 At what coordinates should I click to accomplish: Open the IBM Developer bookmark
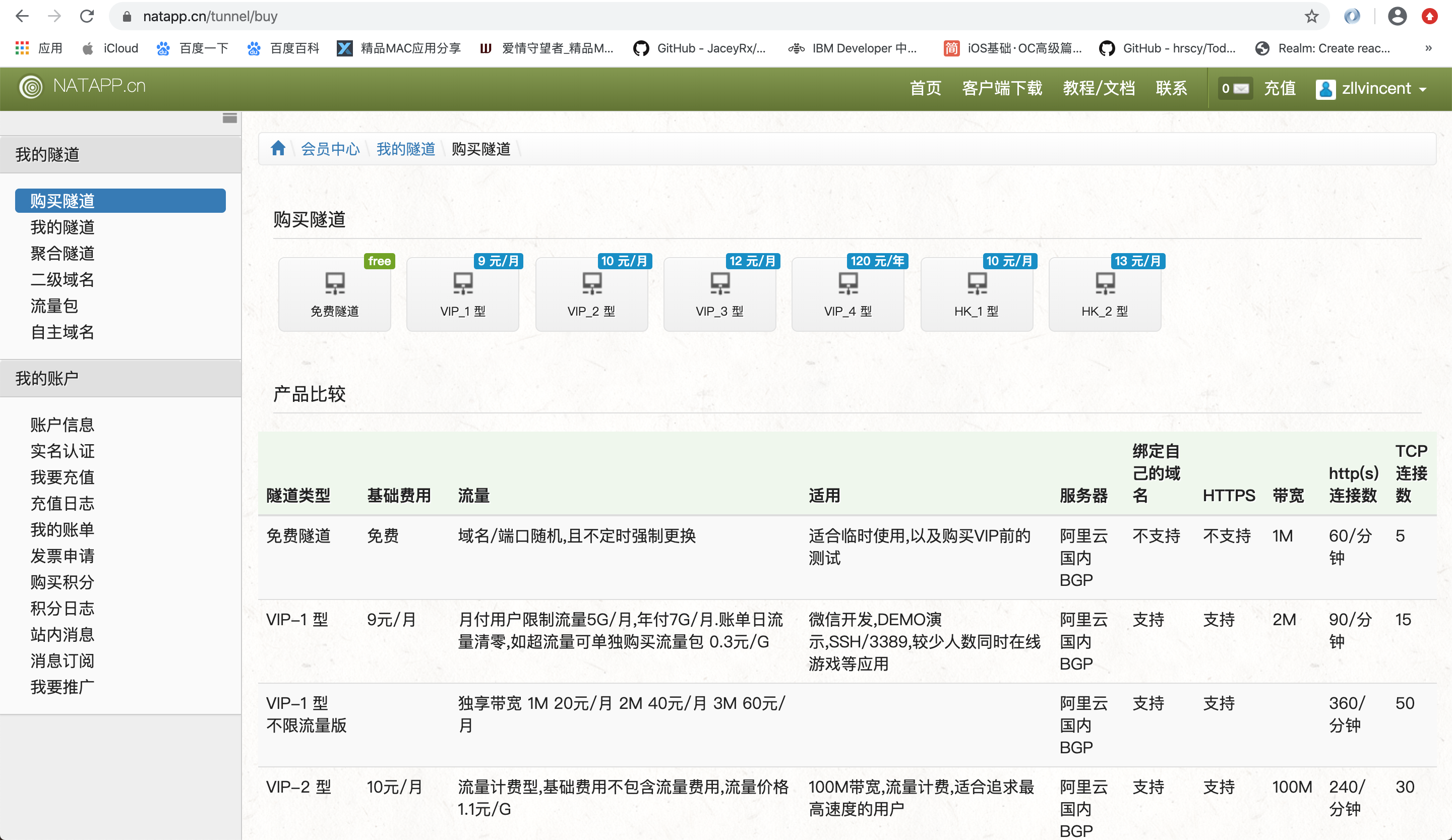point(853,48)
